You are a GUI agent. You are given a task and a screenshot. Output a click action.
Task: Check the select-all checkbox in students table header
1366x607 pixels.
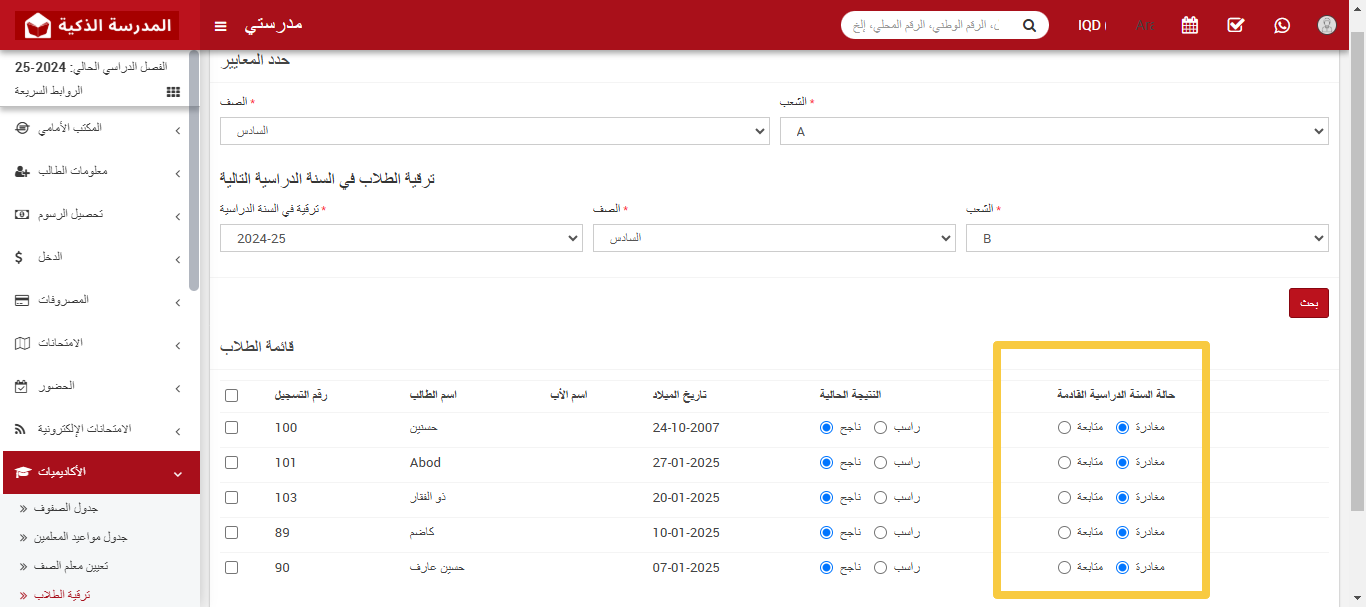[x=231, y=394]
